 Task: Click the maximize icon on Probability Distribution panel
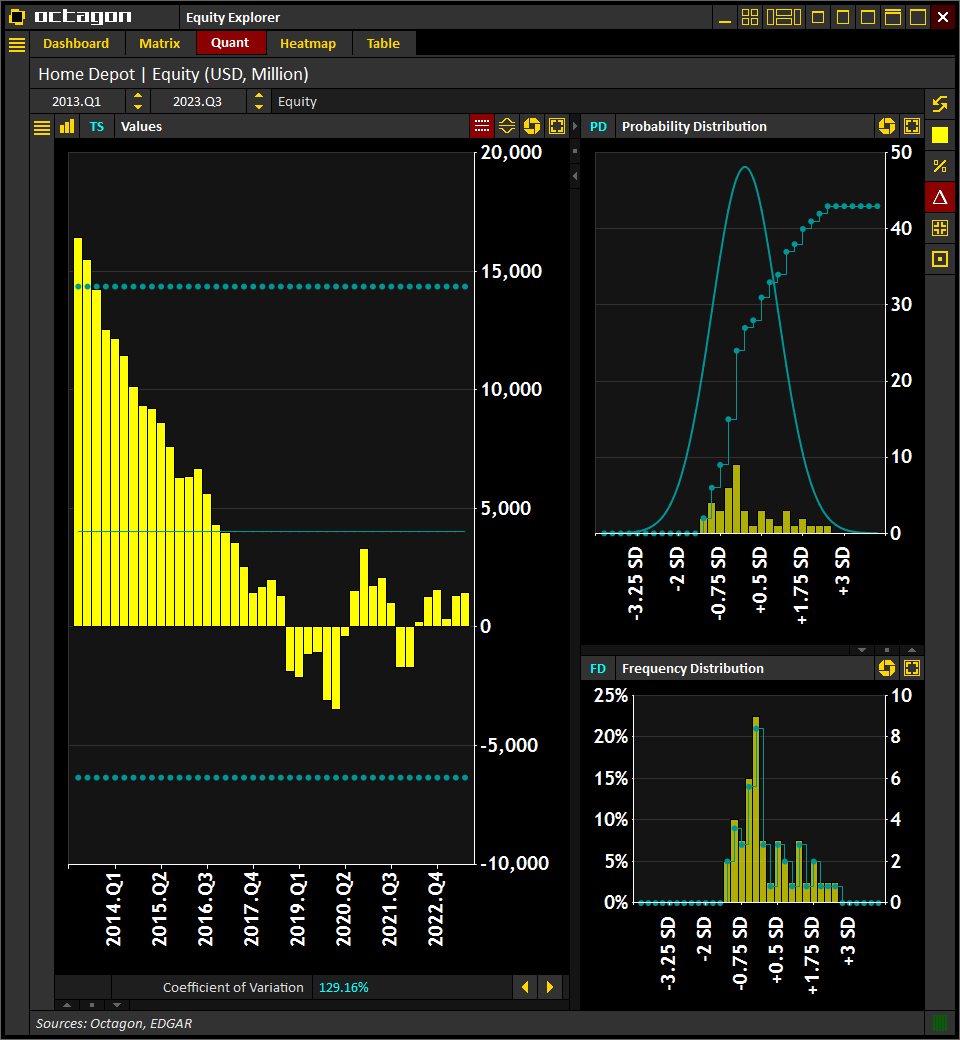(911, 126)
